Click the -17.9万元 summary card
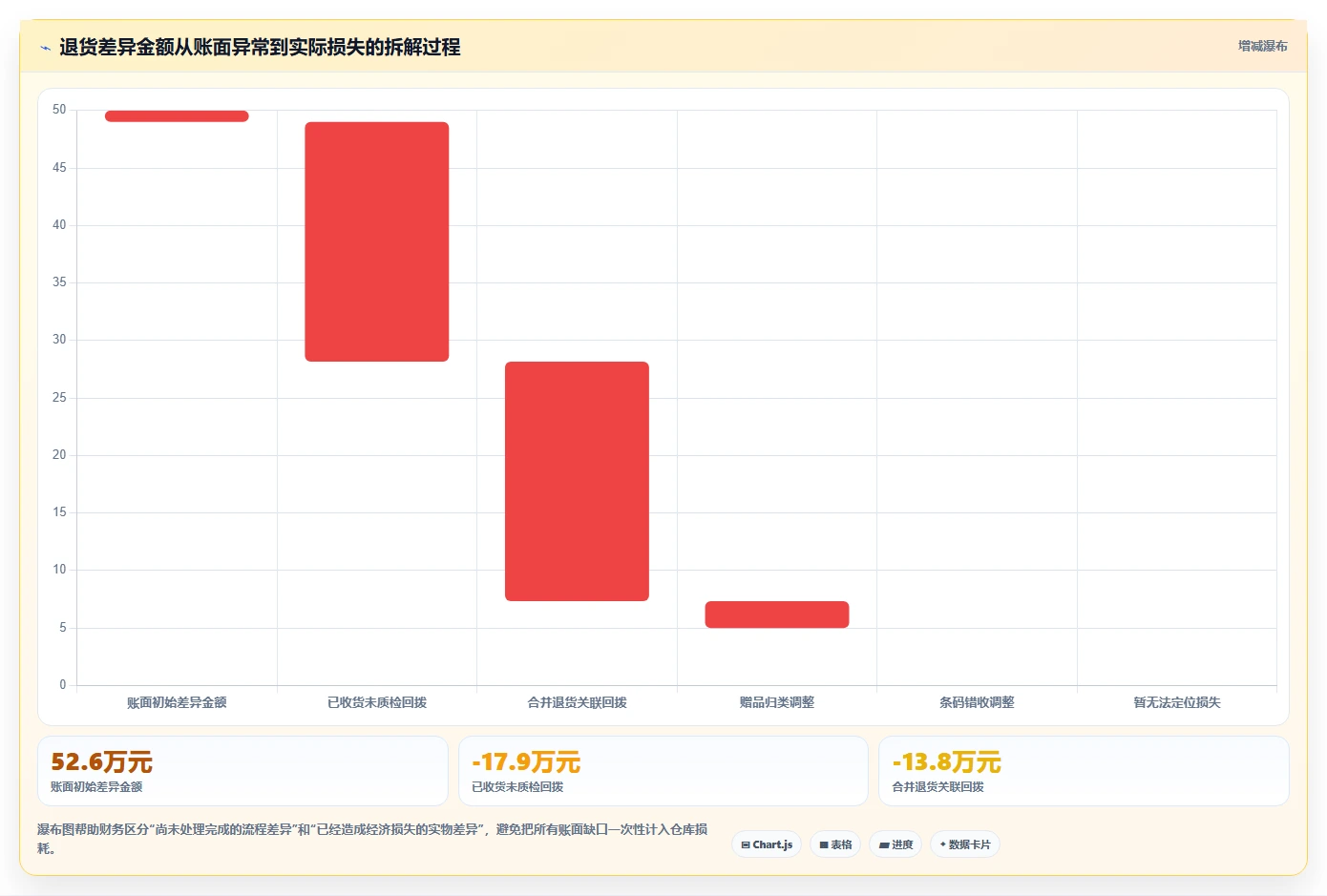The width and height of the screenshot is (1327, 896). tap(663, 771)
